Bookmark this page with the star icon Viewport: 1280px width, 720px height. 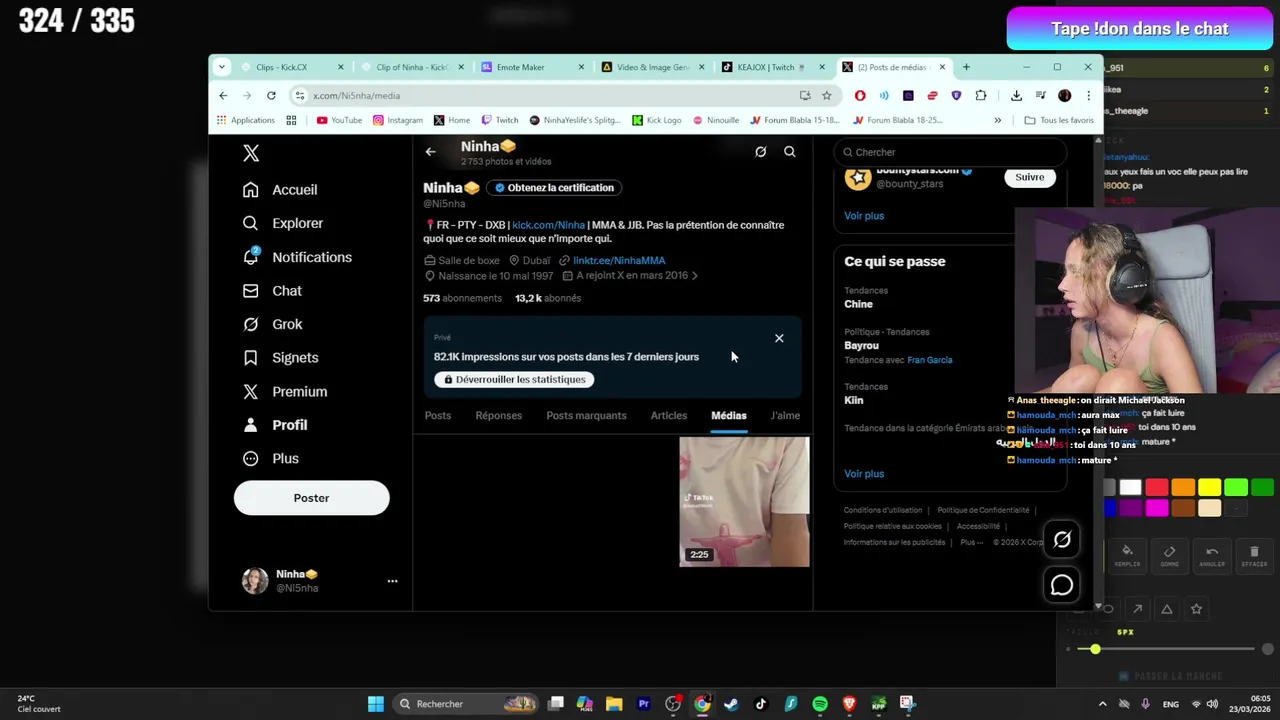point(826,95)
